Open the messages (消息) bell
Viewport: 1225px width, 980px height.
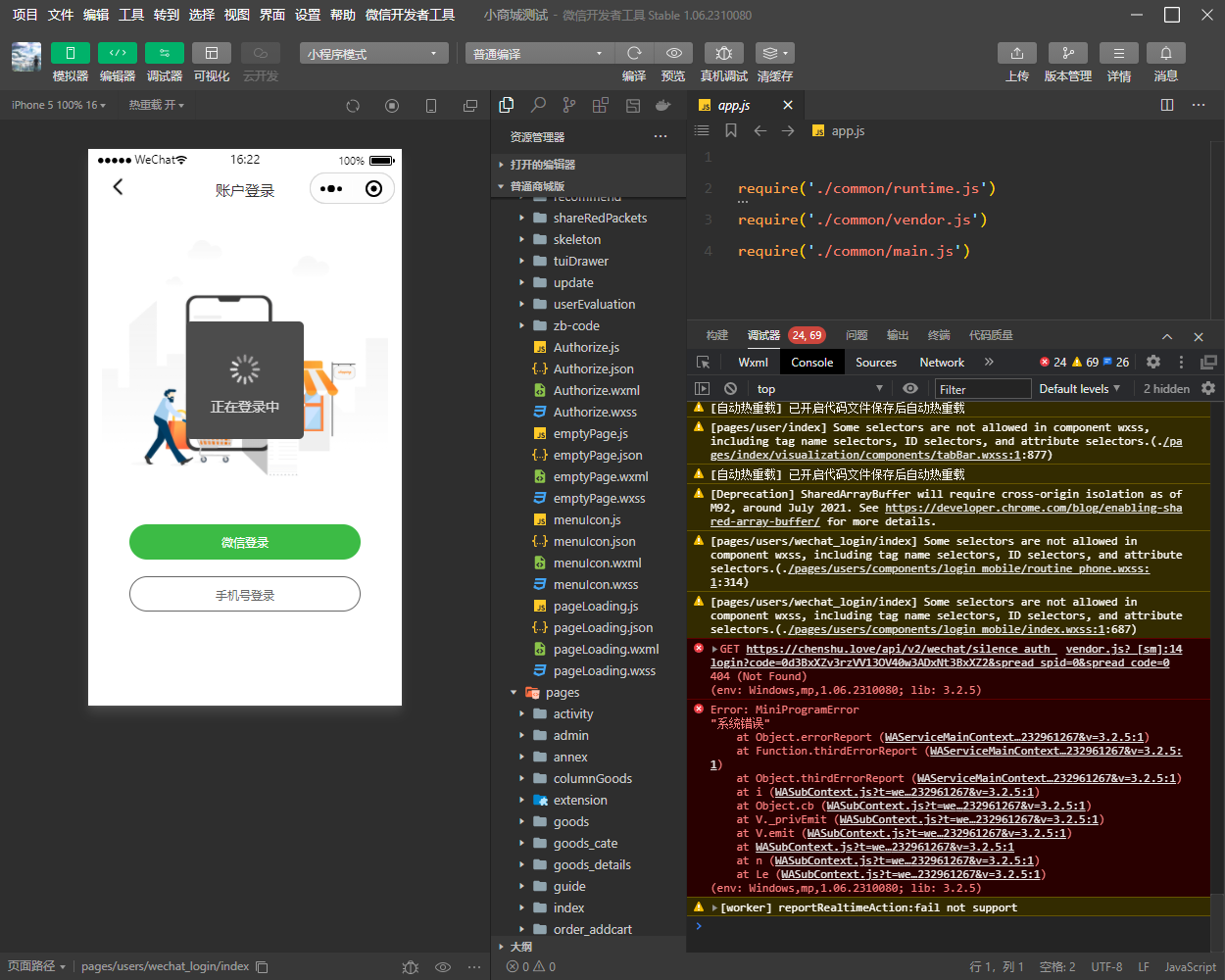tap(1166, 53)
